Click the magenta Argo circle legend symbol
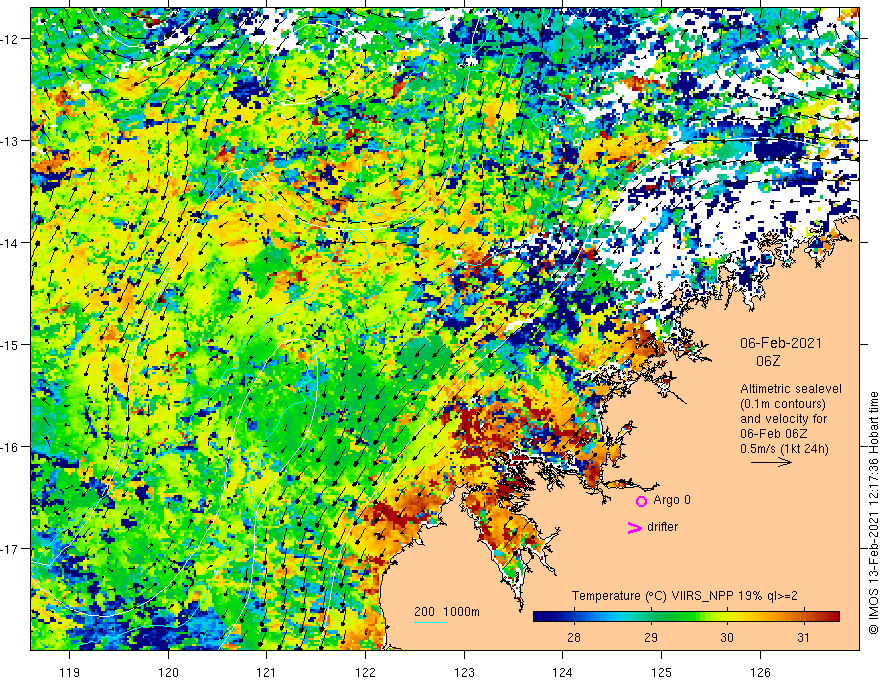The height and width of the screenshot is (680, 880). coord(641,501)
